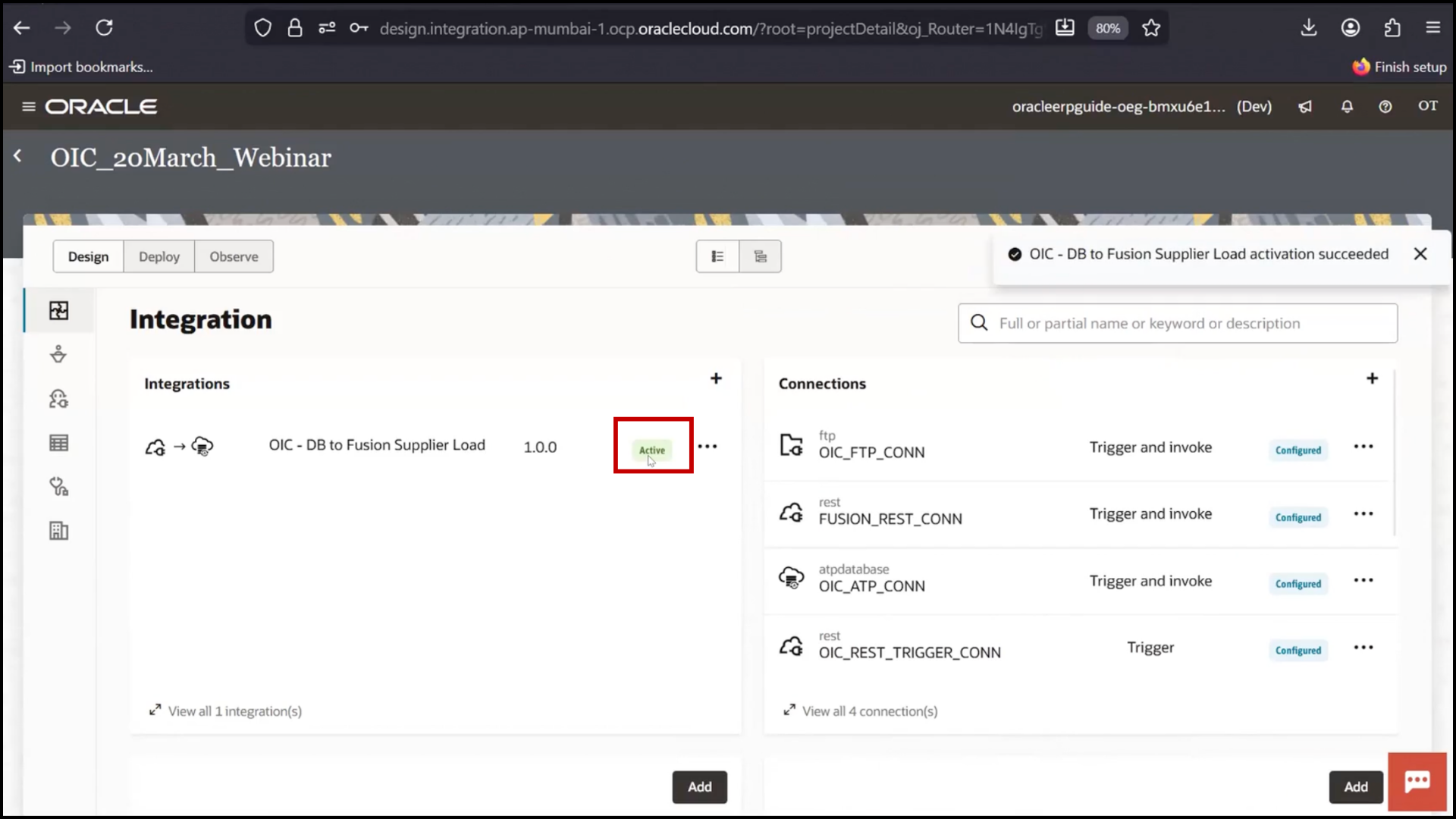Open notifications bell icon
The image size is (1456, 819).
(x=1347, y=107)
